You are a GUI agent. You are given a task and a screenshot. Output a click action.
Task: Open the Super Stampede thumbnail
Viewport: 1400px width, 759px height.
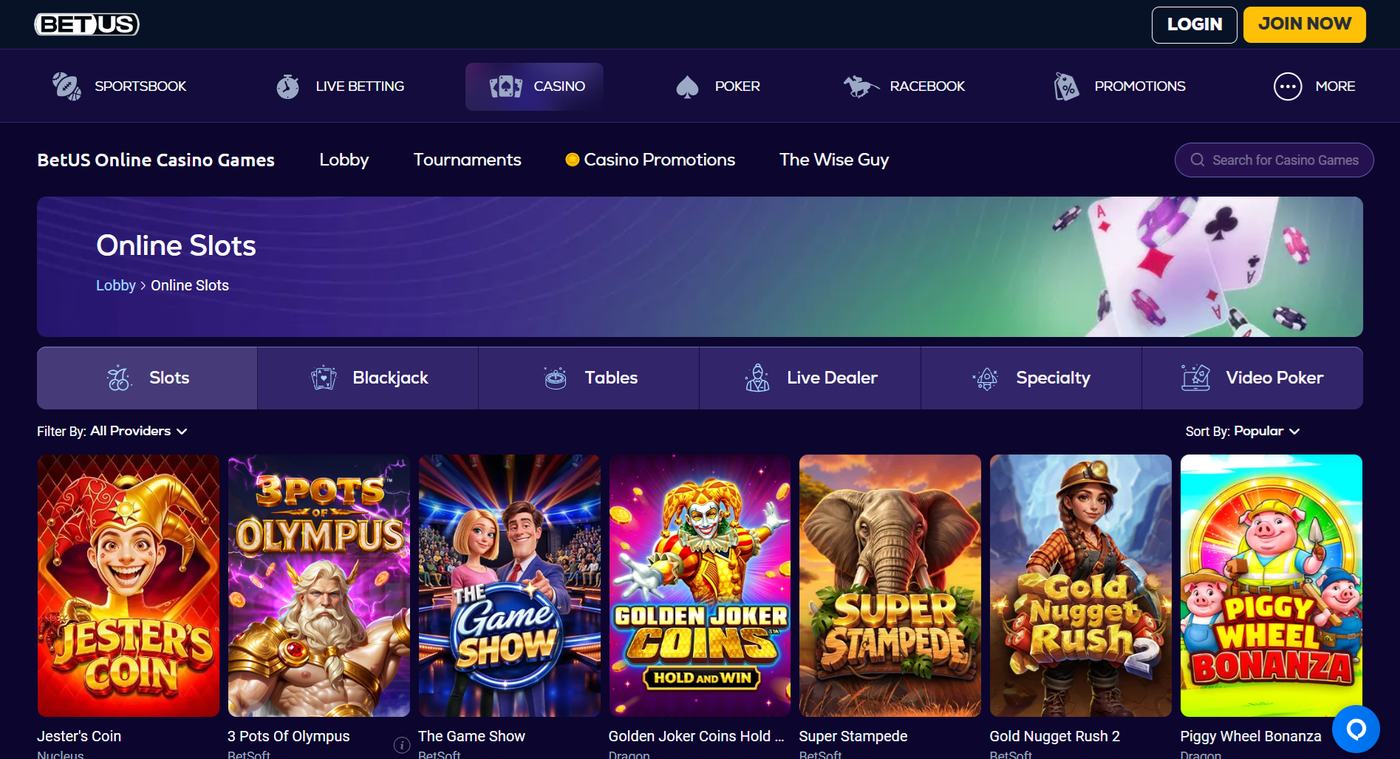tap(890, 586)
